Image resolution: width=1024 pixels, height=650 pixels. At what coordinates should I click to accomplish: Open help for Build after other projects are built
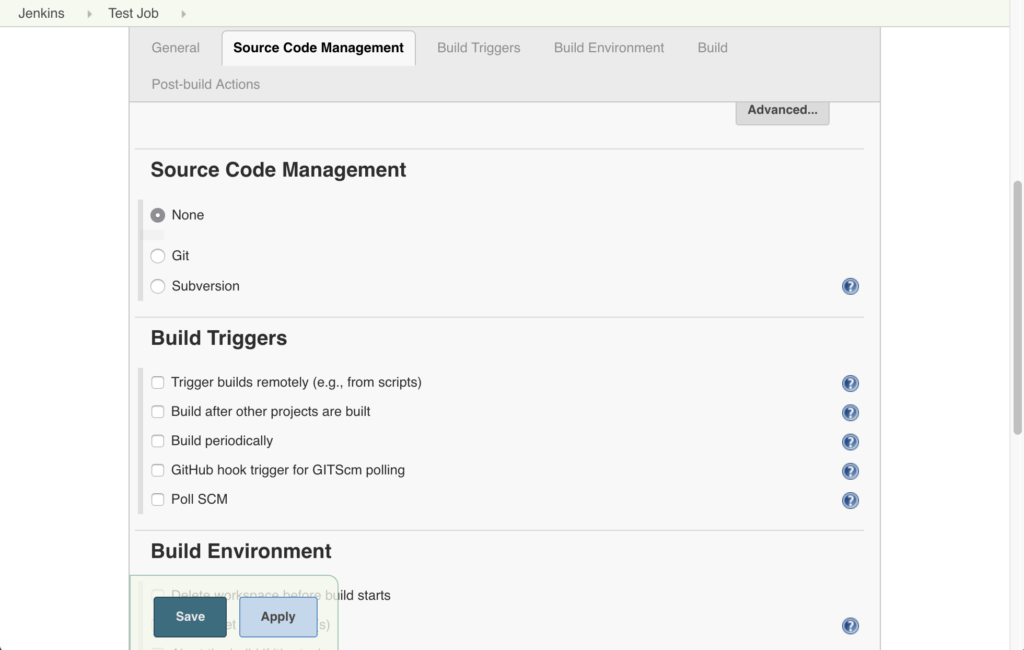tap(850, 411)
